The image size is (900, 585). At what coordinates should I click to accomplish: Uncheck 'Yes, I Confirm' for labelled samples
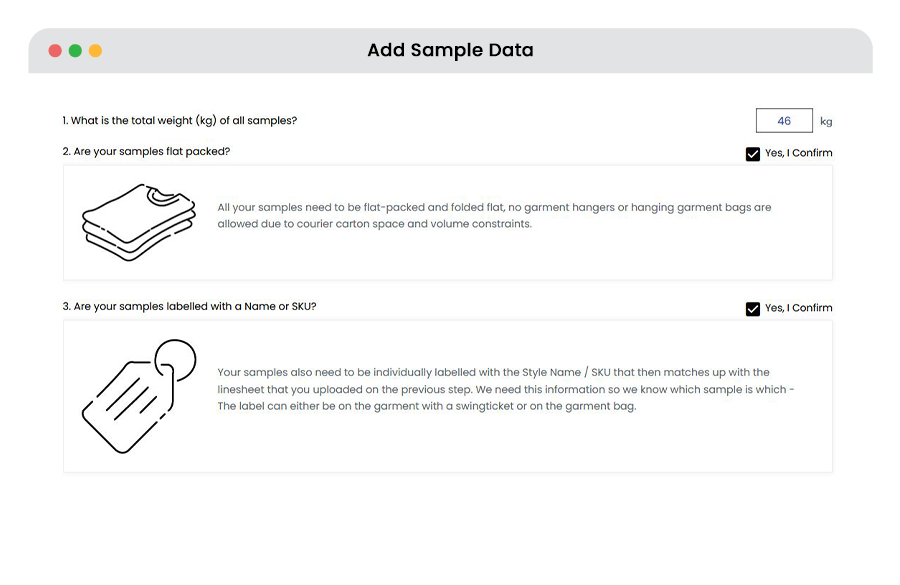pos(753,308)
